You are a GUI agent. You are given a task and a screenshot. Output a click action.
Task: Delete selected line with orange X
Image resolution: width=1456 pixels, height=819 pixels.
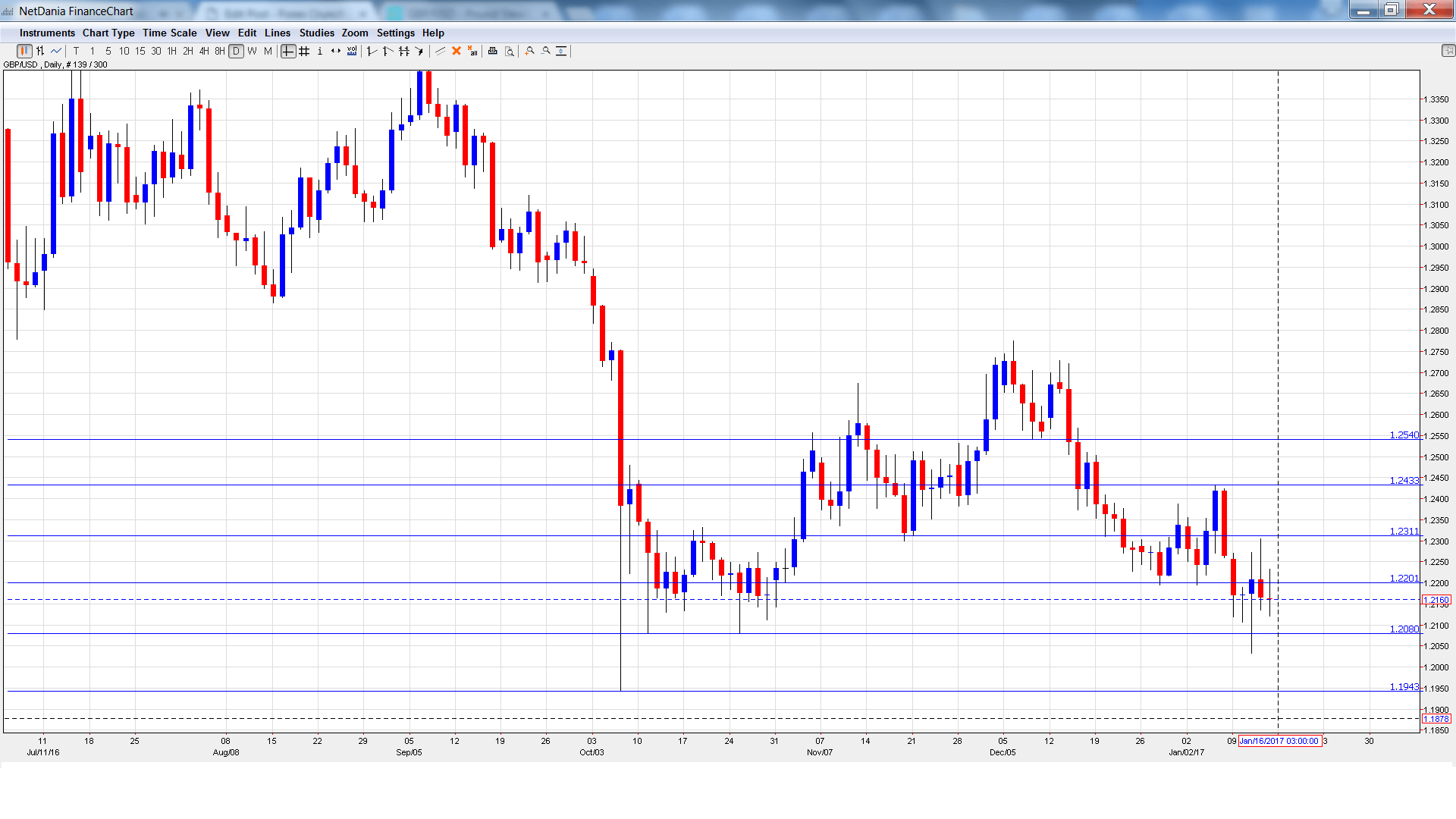(x=457, y=52)
